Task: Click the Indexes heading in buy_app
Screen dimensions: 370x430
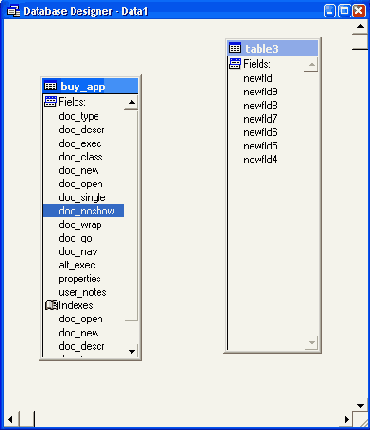Action: (76, 305)
